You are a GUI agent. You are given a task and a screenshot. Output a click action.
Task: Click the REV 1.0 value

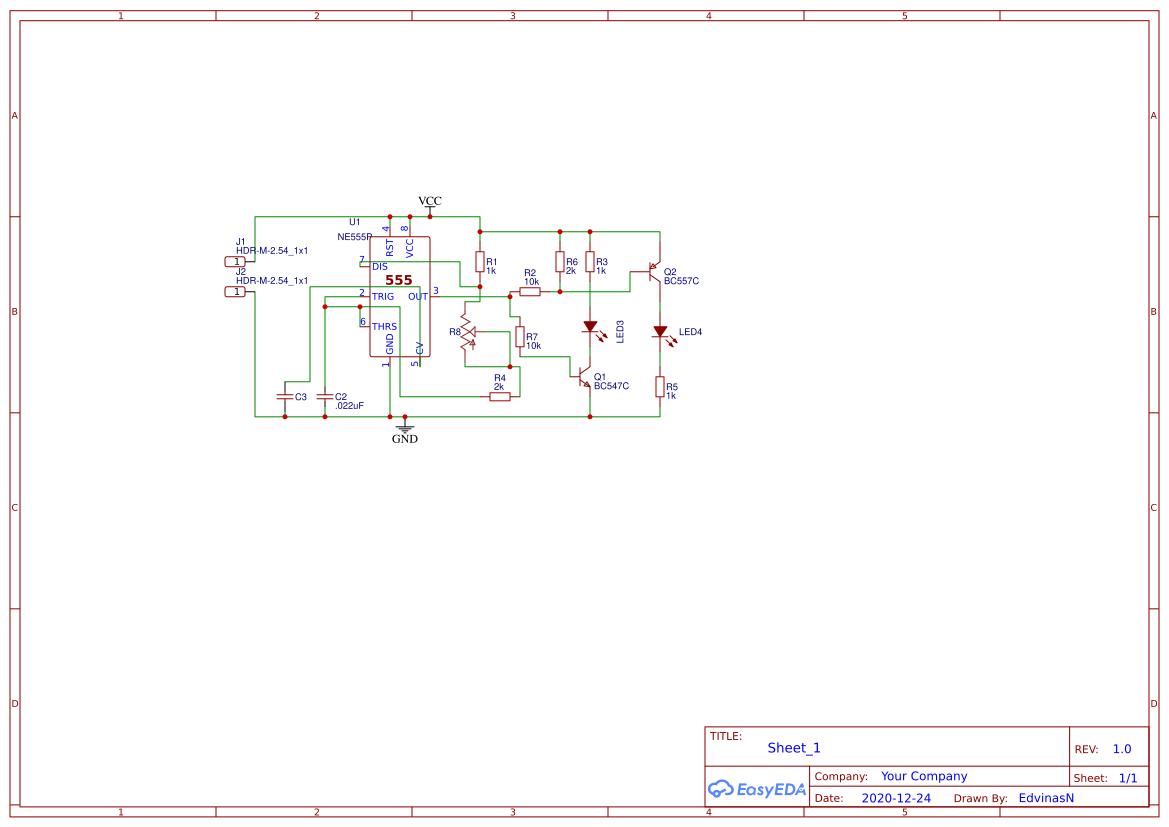(x=1122, y=749)
